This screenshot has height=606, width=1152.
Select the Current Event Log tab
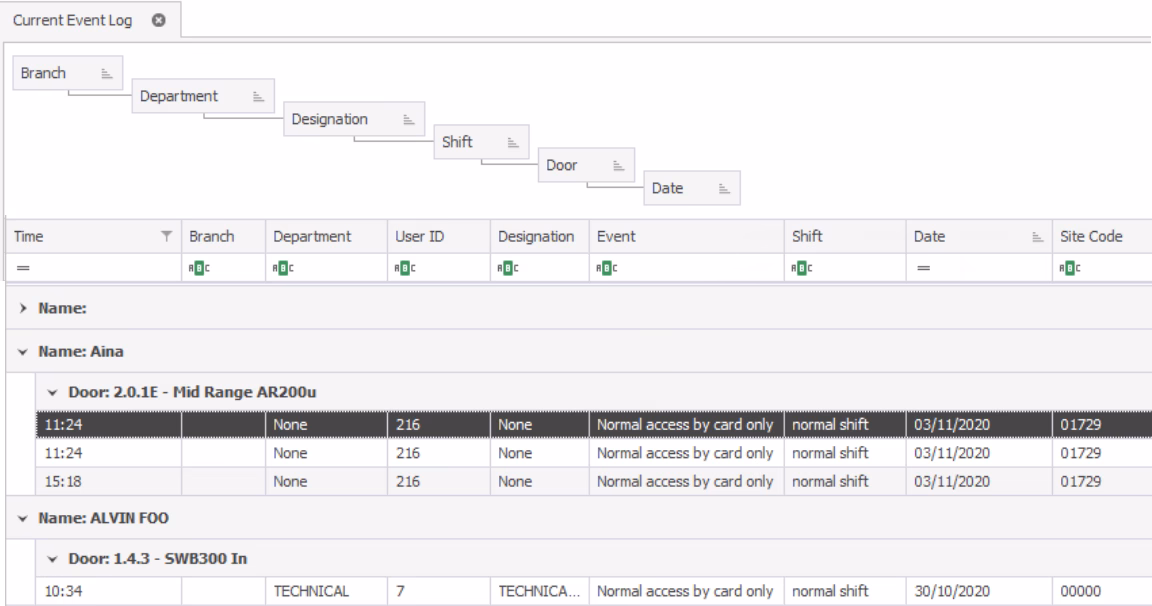[72, 21]
